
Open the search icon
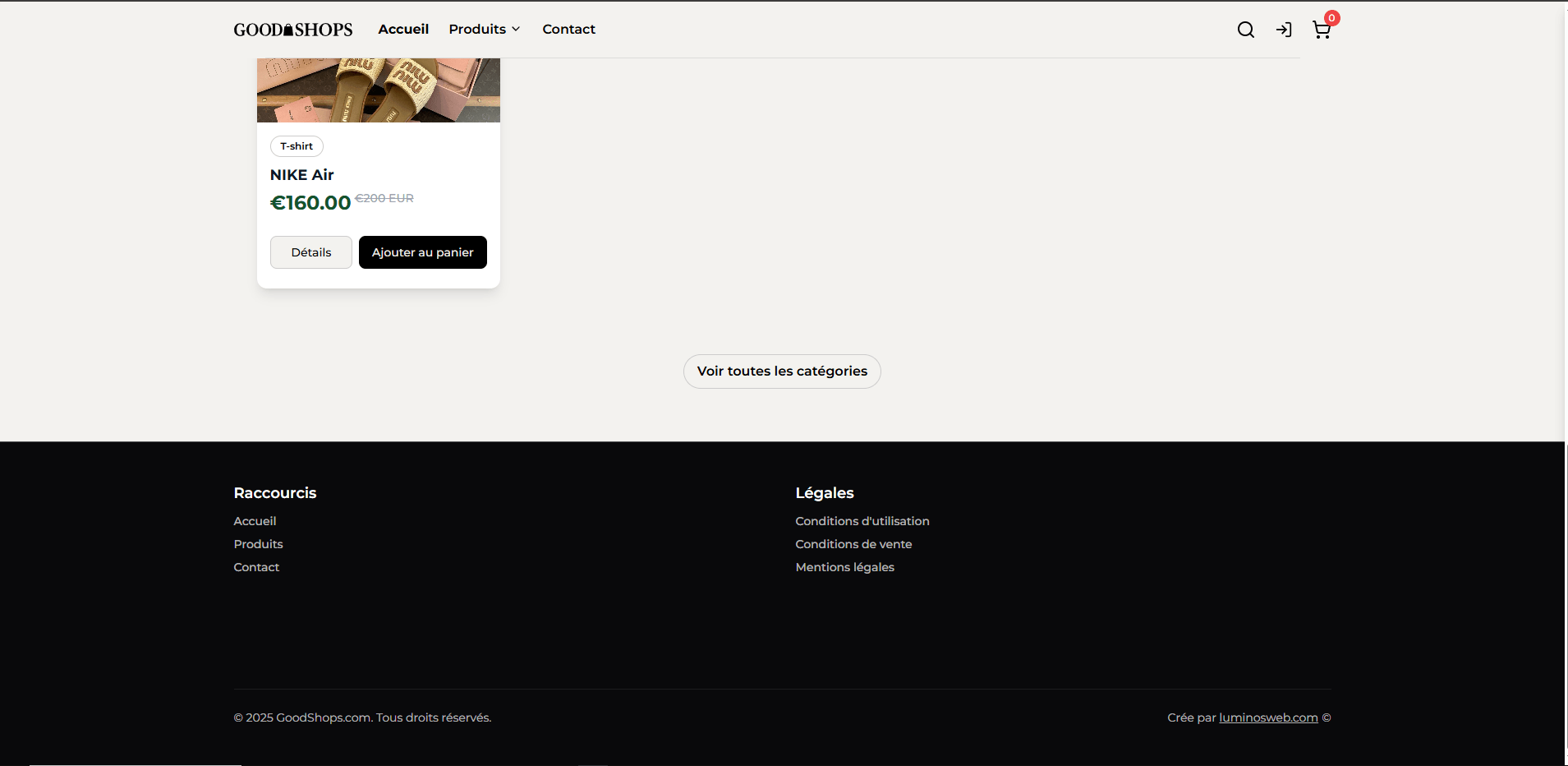[x=1245, y=30]
